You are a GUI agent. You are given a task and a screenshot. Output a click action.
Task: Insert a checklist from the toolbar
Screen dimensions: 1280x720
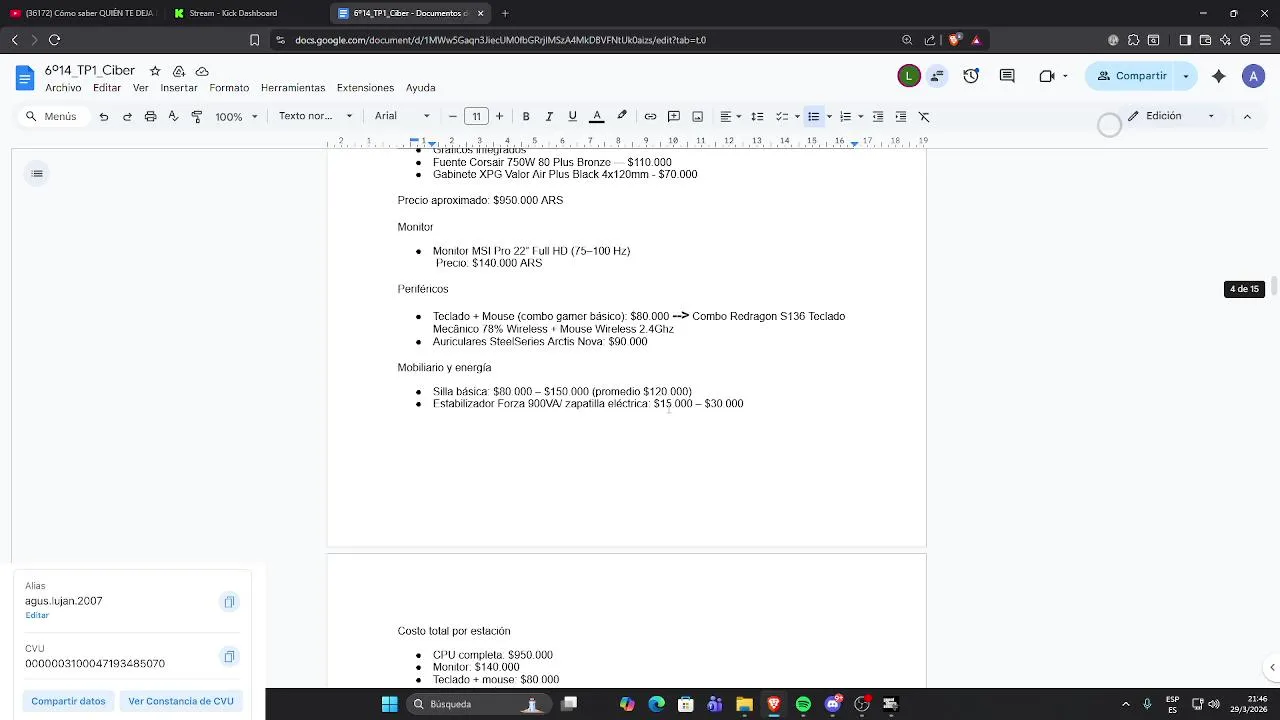pyautogui.click(x=782, y=117)
